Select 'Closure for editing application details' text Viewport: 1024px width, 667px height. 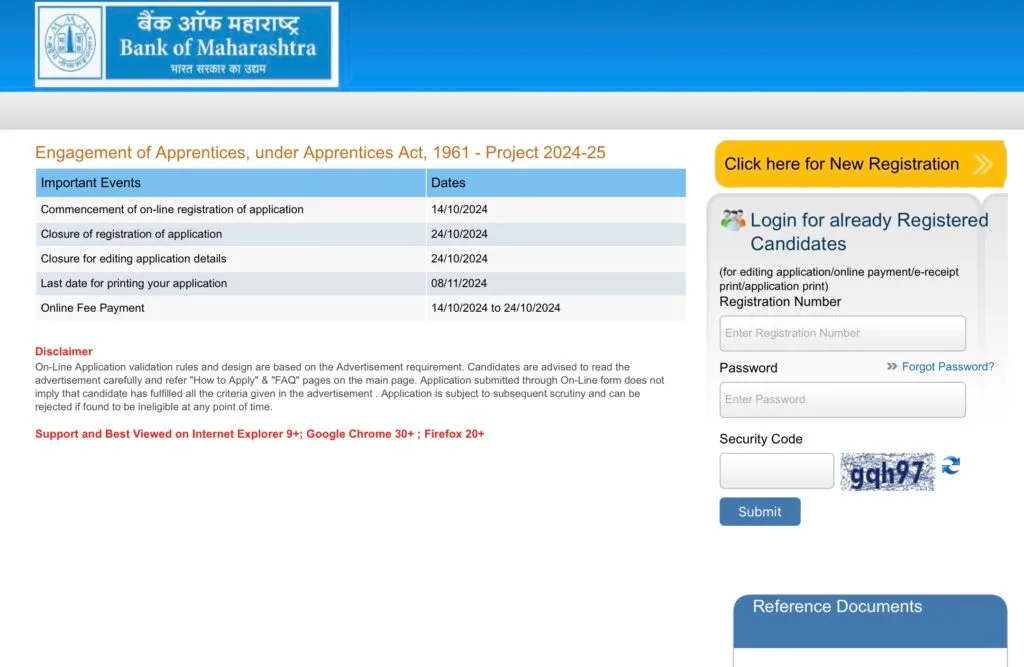point(133,259)
